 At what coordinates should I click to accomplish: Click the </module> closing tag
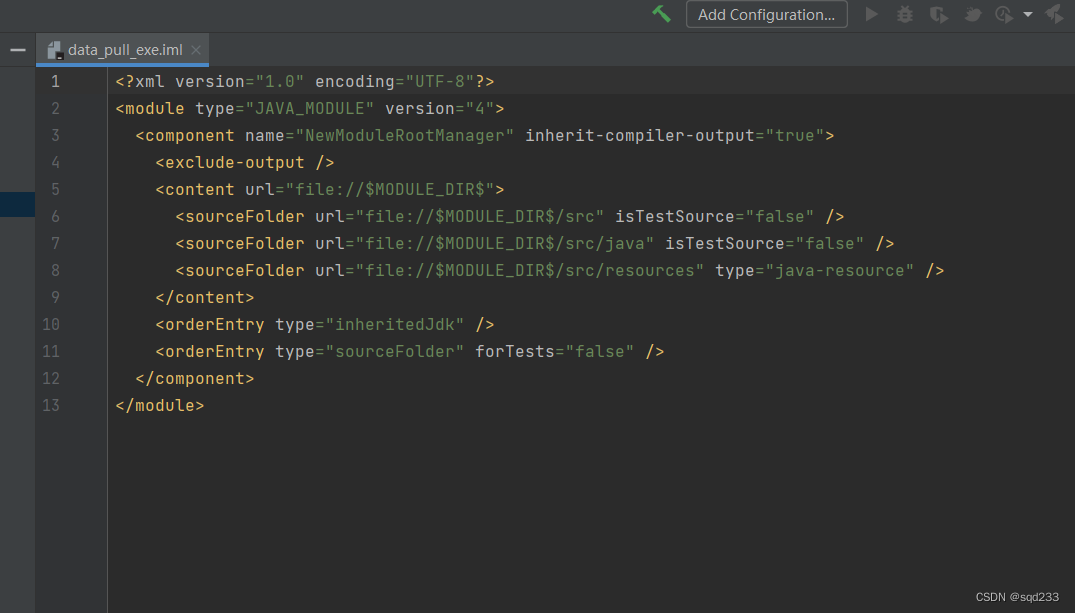click(160, 405)
